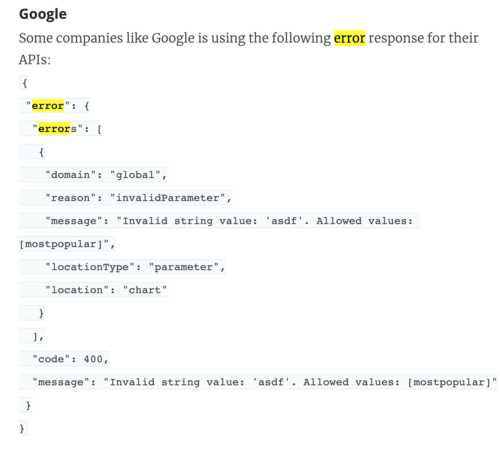Click the [mostpopular]", wrapped code line

coord(67,244)
